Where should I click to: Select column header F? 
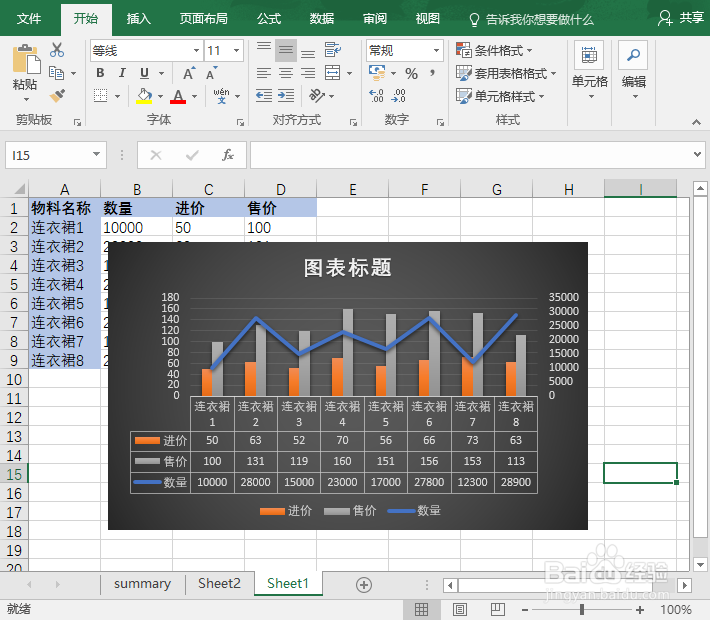pos(424,189)
